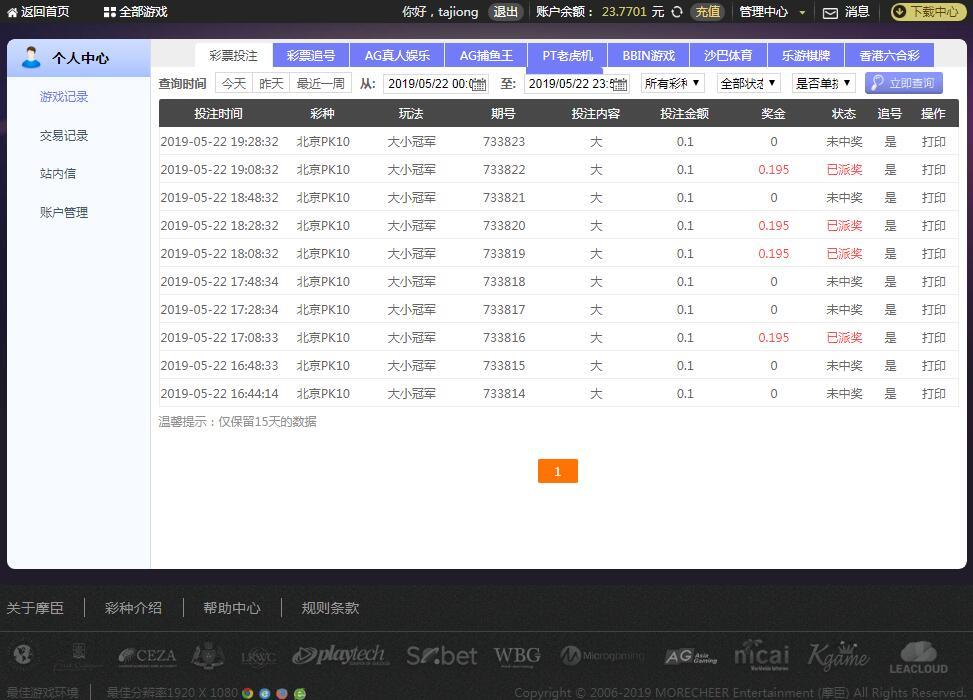Refresh the account balance icon
Screen dimensions: 973x700
tap(677, 12)
